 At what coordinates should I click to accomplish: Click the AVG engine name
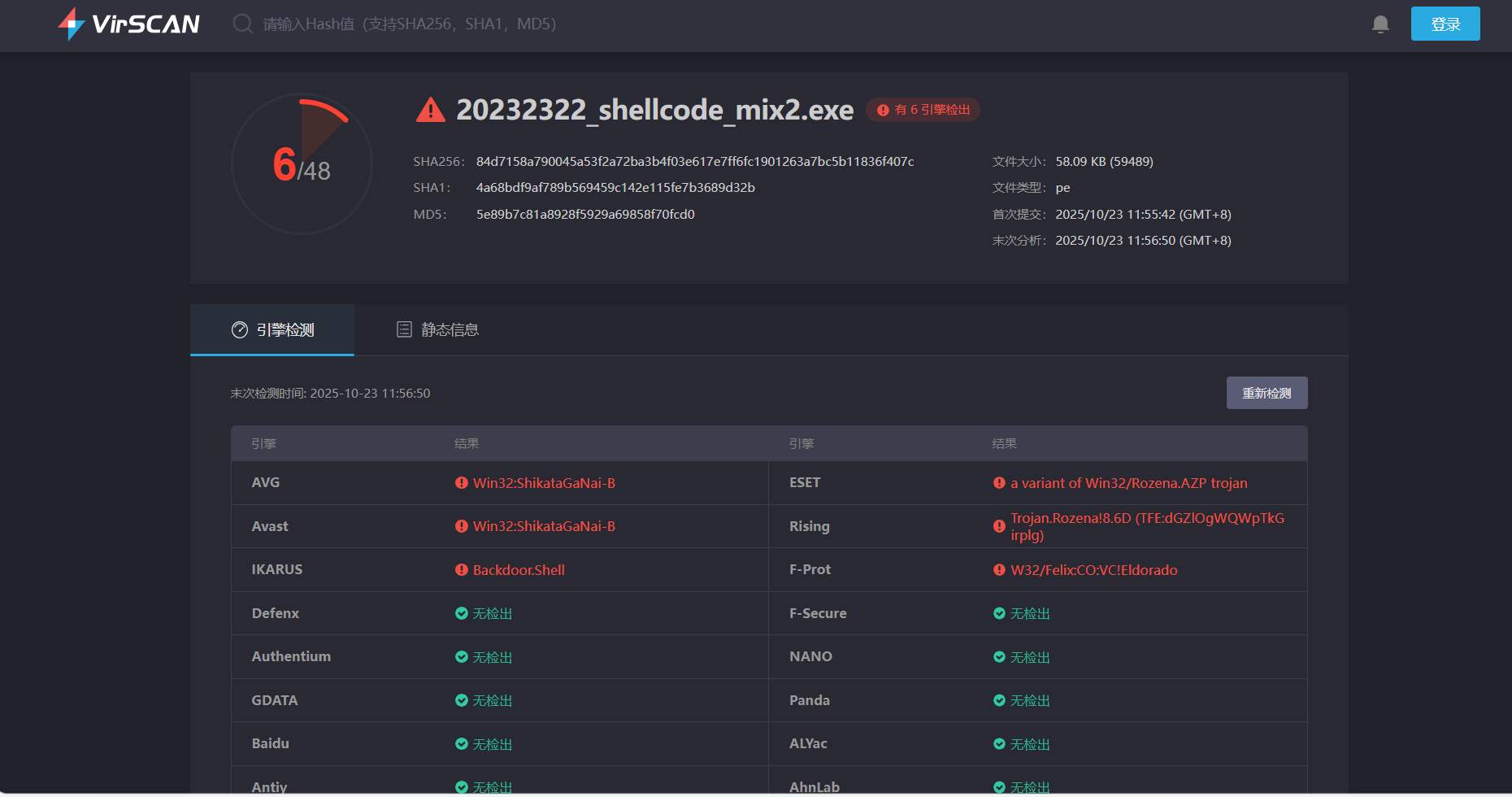(x=266, y=482)
